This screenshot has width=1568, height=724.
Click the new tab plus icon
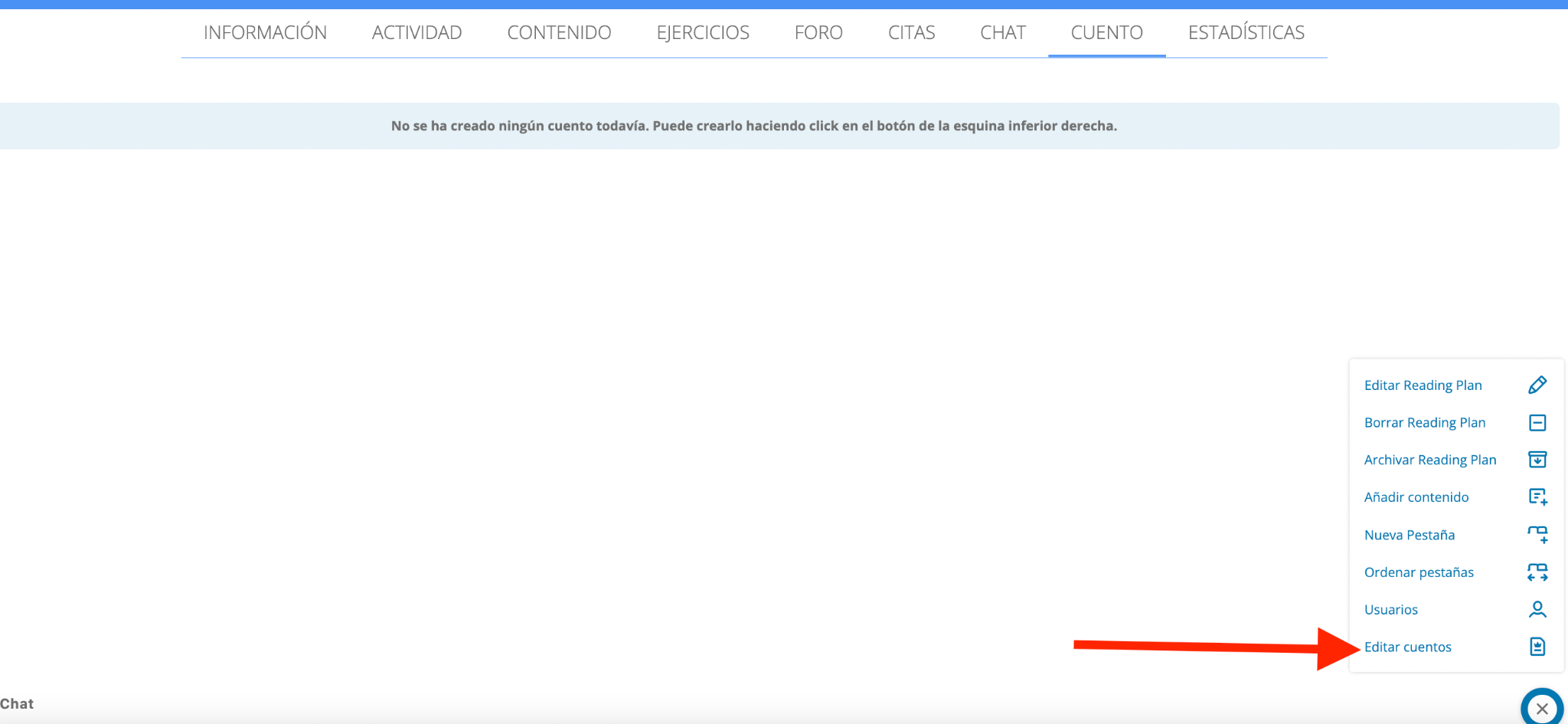pyautogui.click(x=1537, y=535)
